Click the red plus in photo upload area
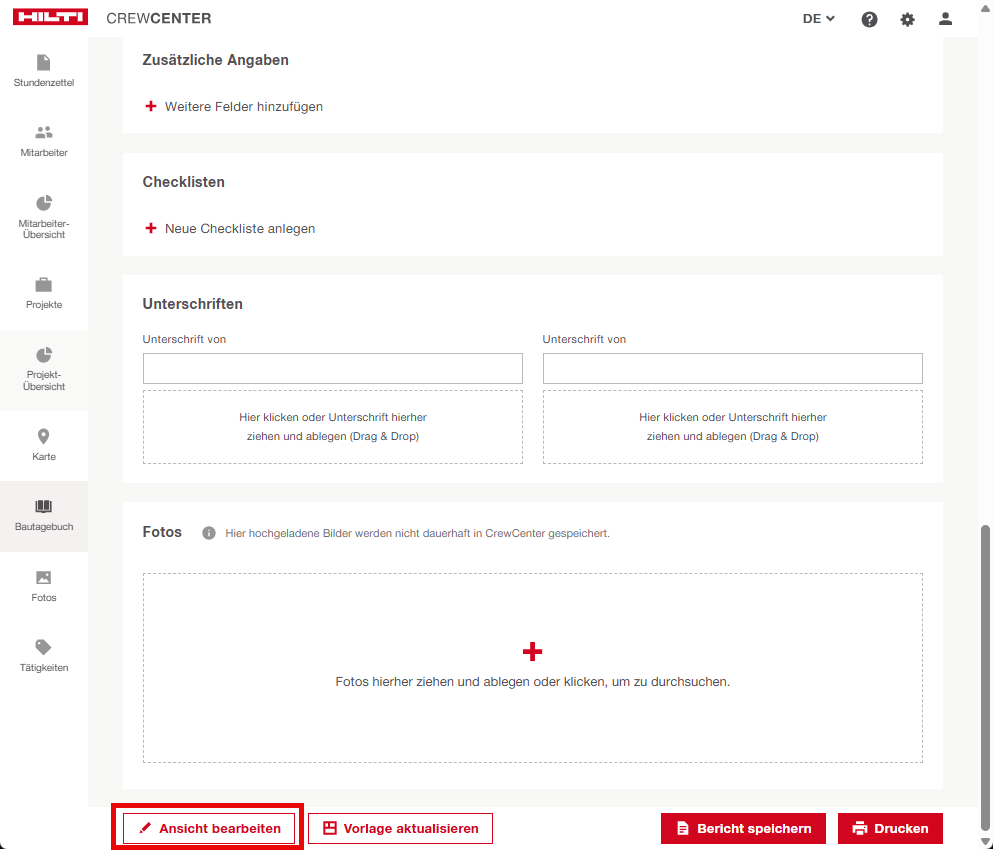Viewport: 993px width, 850px height. 532,652
